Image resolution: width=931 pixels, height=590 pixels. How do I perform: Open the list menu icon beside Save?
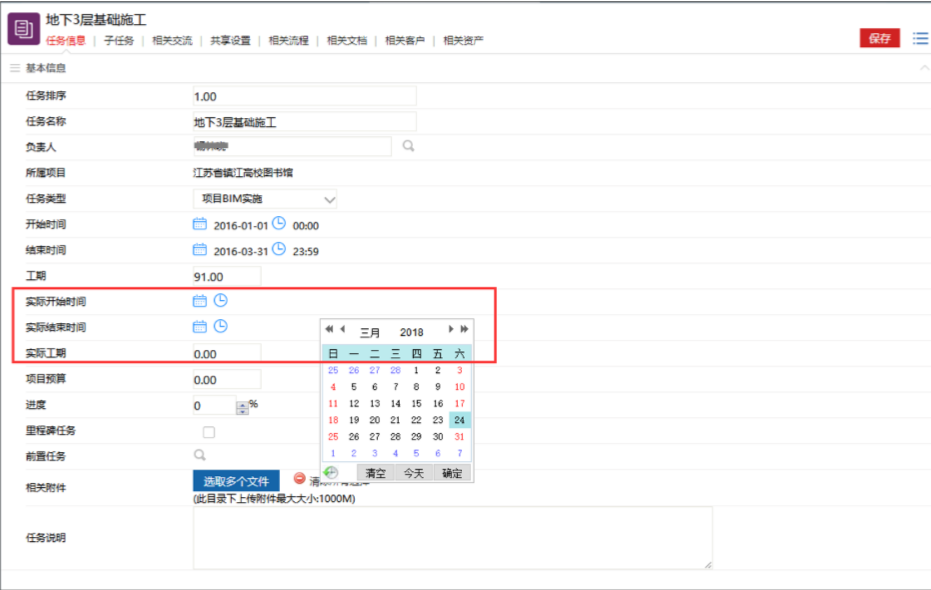(920, 39)
